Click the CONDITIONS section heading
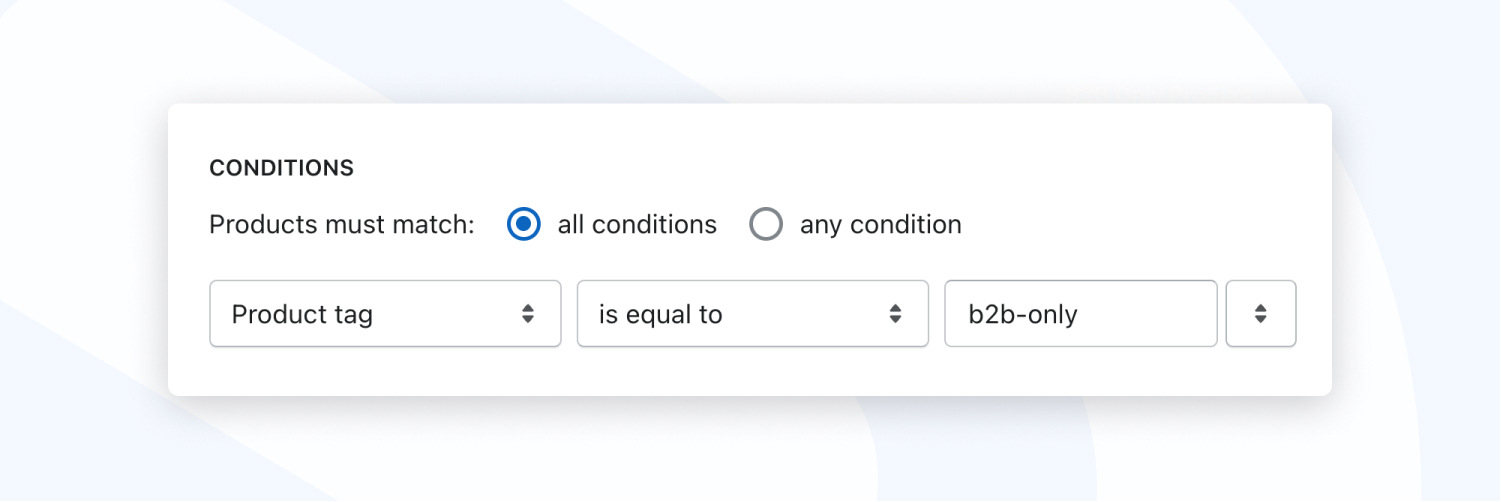 pyautogui.click(x=281, y=168)
